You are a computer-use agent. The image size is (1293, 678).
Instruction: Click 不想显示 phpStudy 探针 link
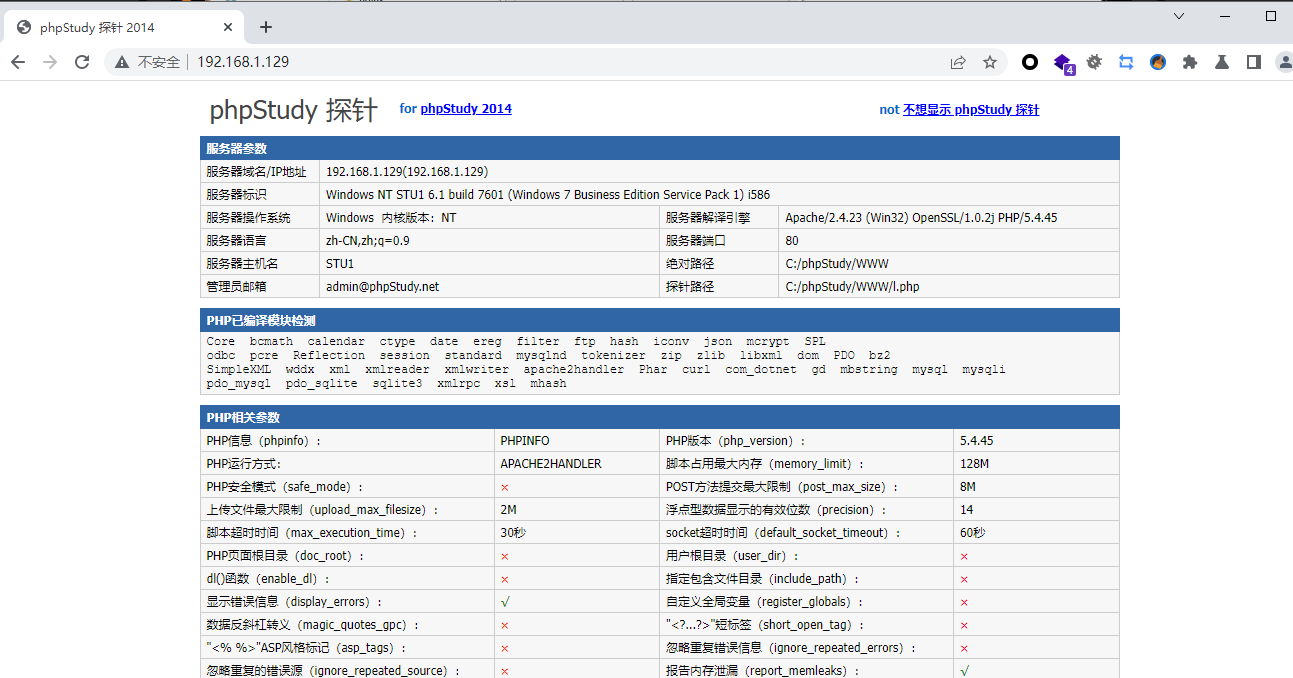[971, 110]
